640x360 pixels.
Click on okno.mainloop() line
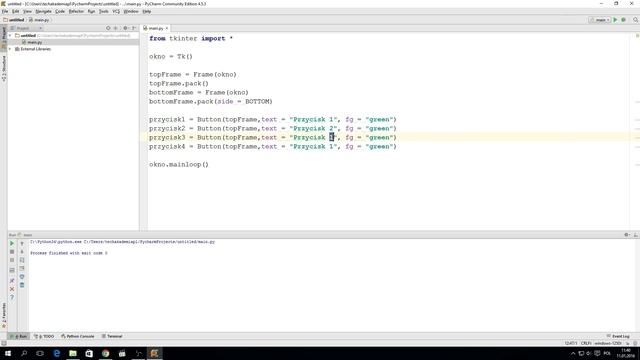179,164
